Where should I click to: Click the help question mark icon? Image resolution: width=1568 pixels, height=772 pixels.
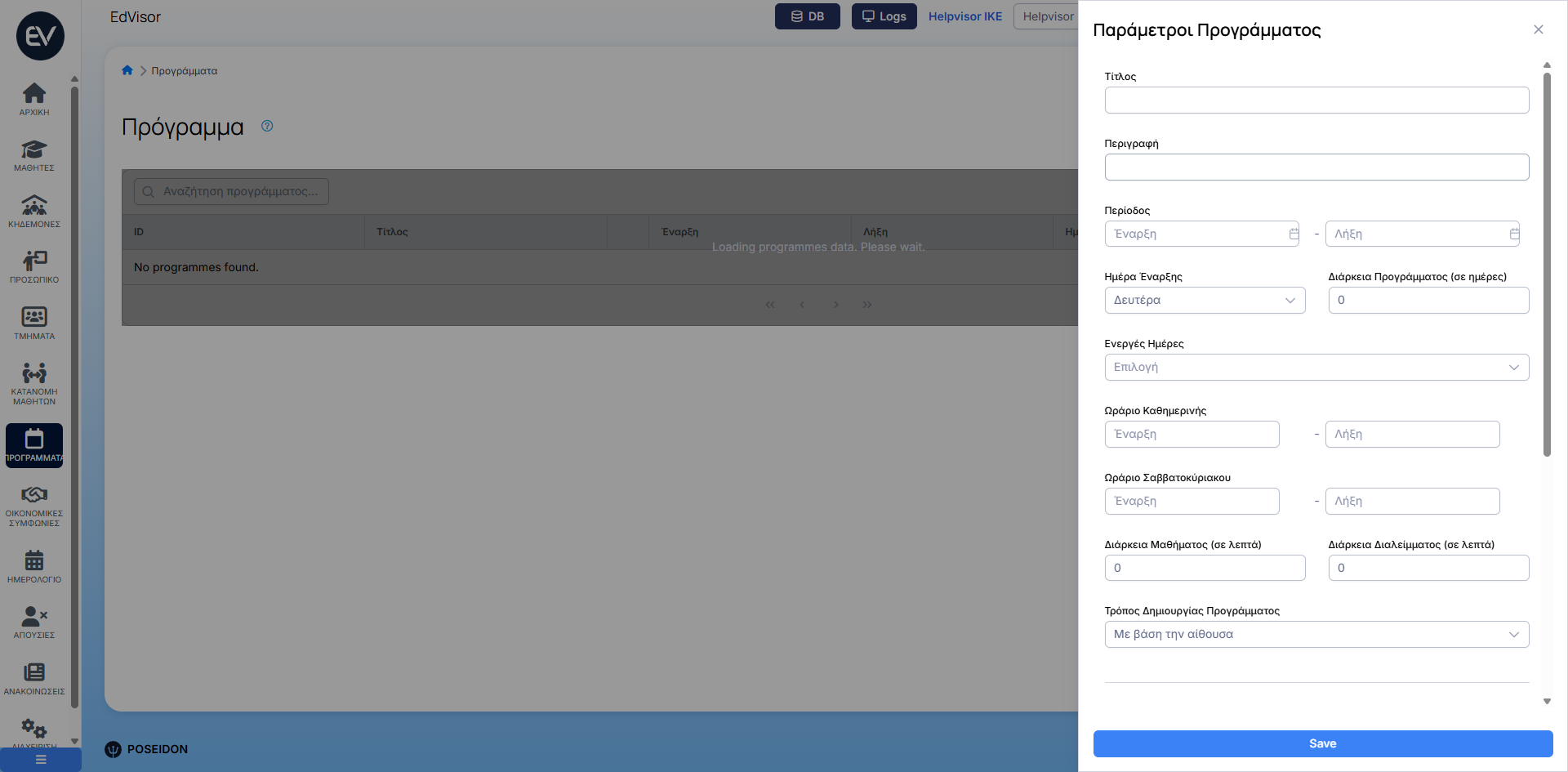(267, 126)
